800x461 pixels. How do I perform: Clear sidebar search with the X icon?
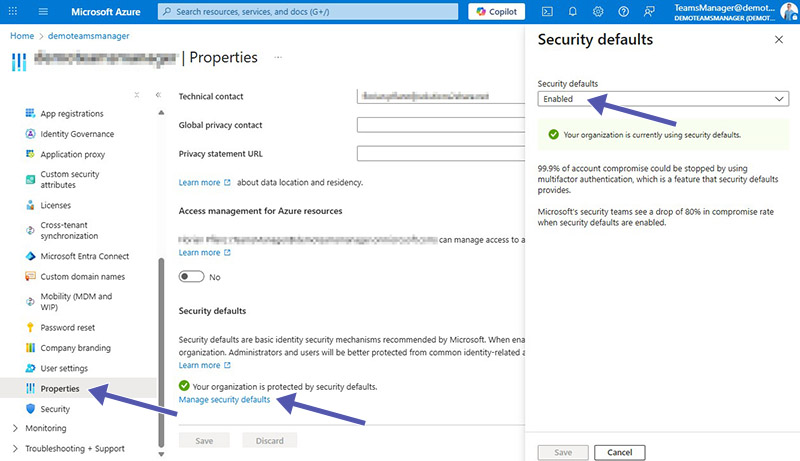137,95
